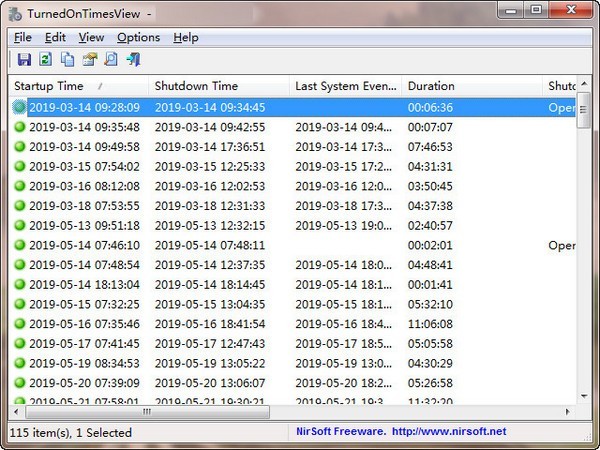Screen dimensions: 600x450
Task: Open the File menu
Action: click(x=23, y=37)
